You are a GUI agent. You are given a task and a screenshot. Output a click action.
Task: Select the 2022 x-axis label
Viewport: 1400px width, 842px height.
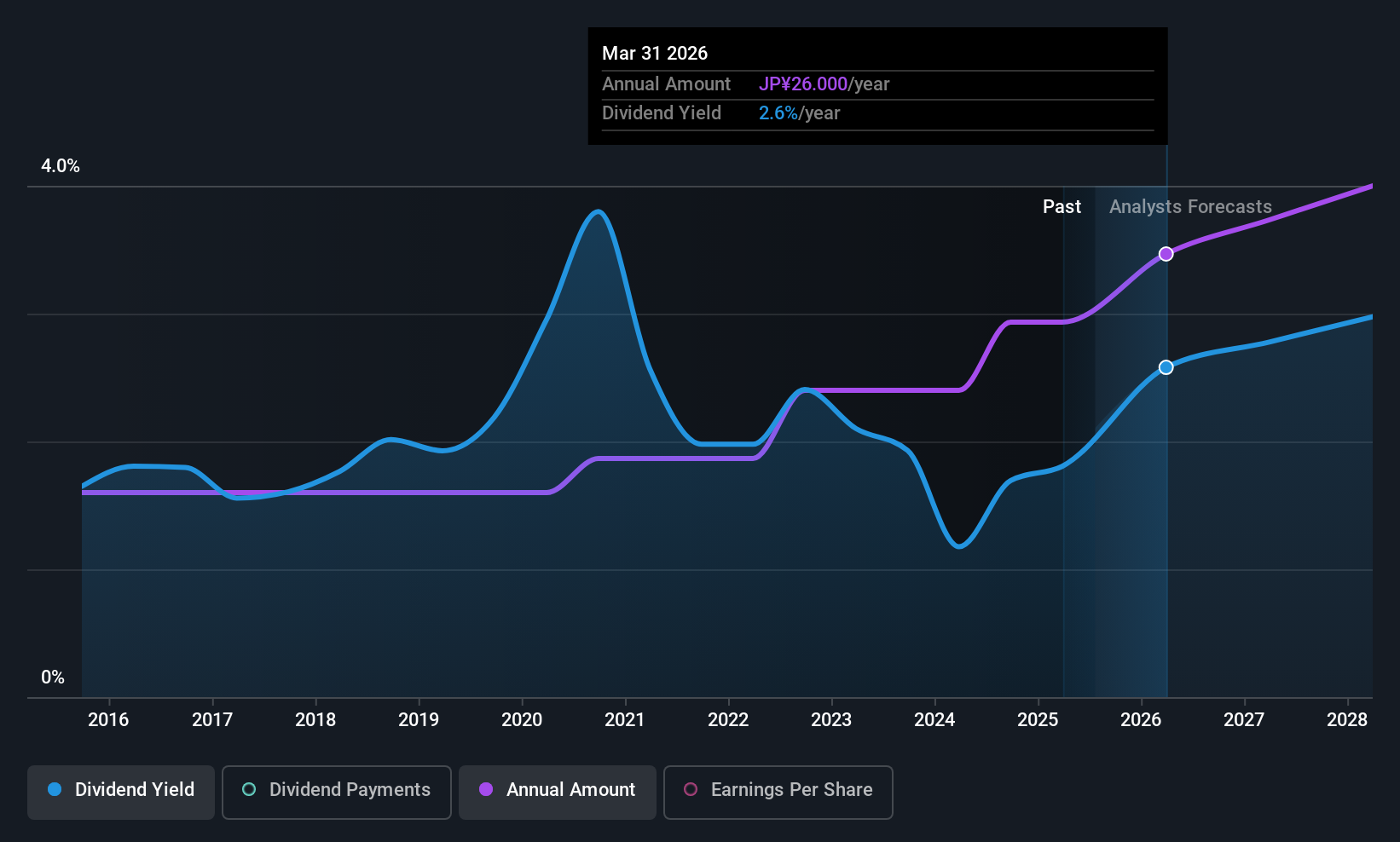728,720
